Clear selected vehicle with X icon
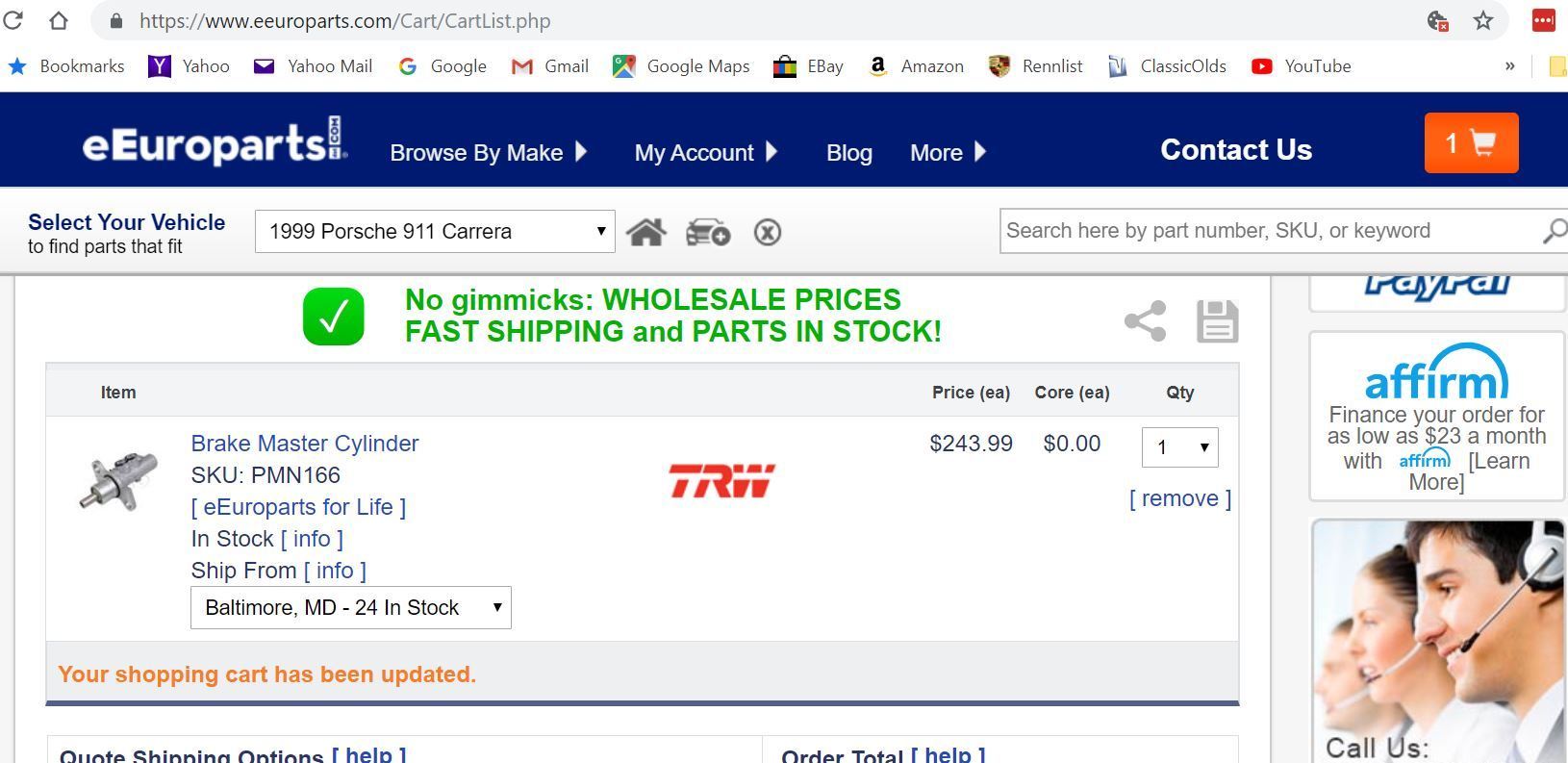 pos(767,232)
